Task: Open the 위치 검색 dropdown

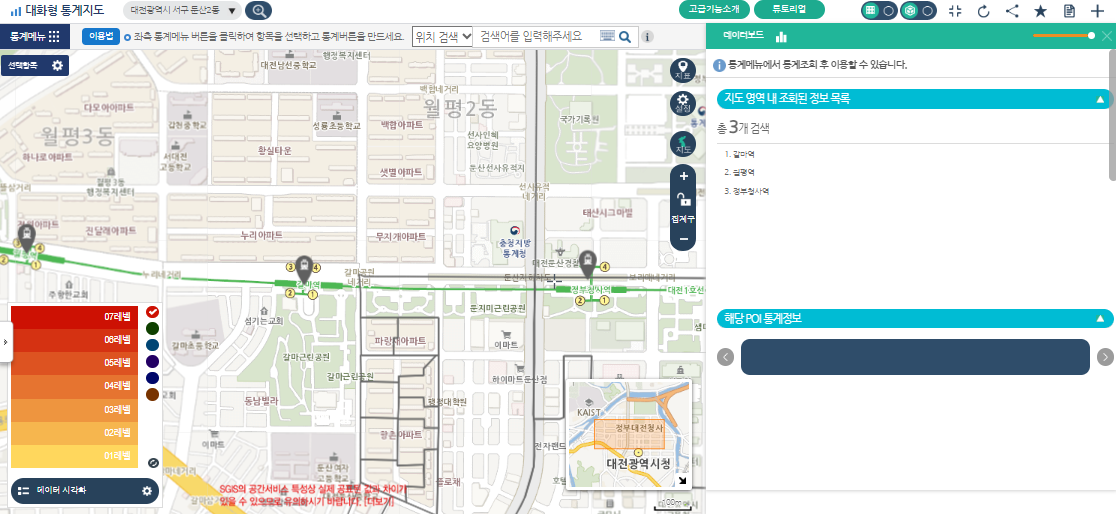Action: coord(442,36)
